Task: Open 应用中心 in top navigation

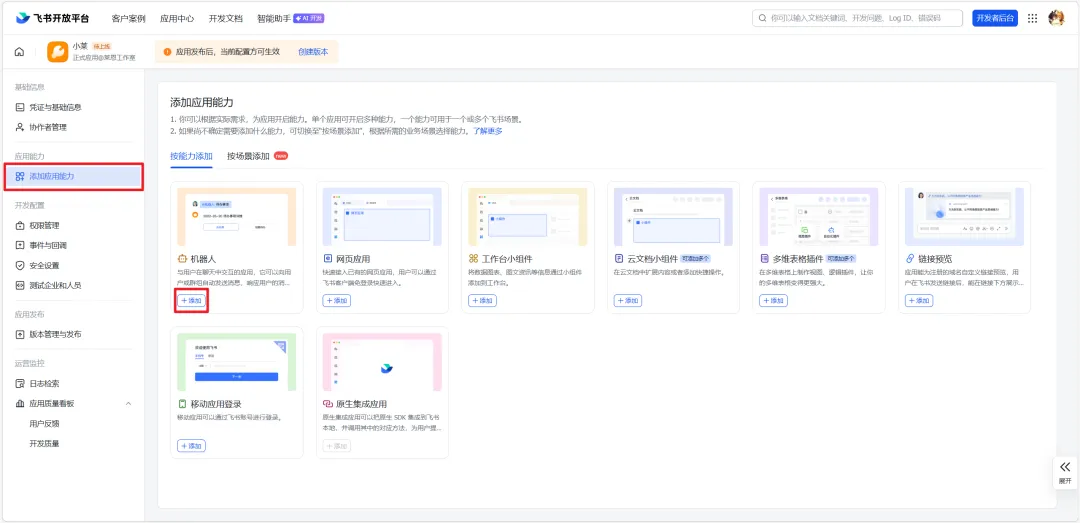Action: pos(177,19)
